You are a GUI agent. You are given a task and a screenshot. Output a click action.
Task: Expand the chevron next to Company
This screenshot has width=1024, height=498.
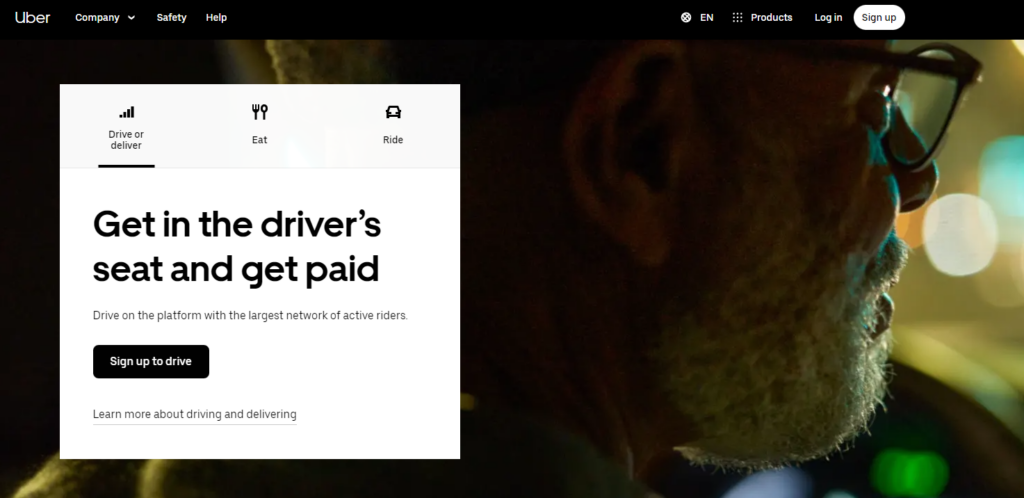click(131, 18)
